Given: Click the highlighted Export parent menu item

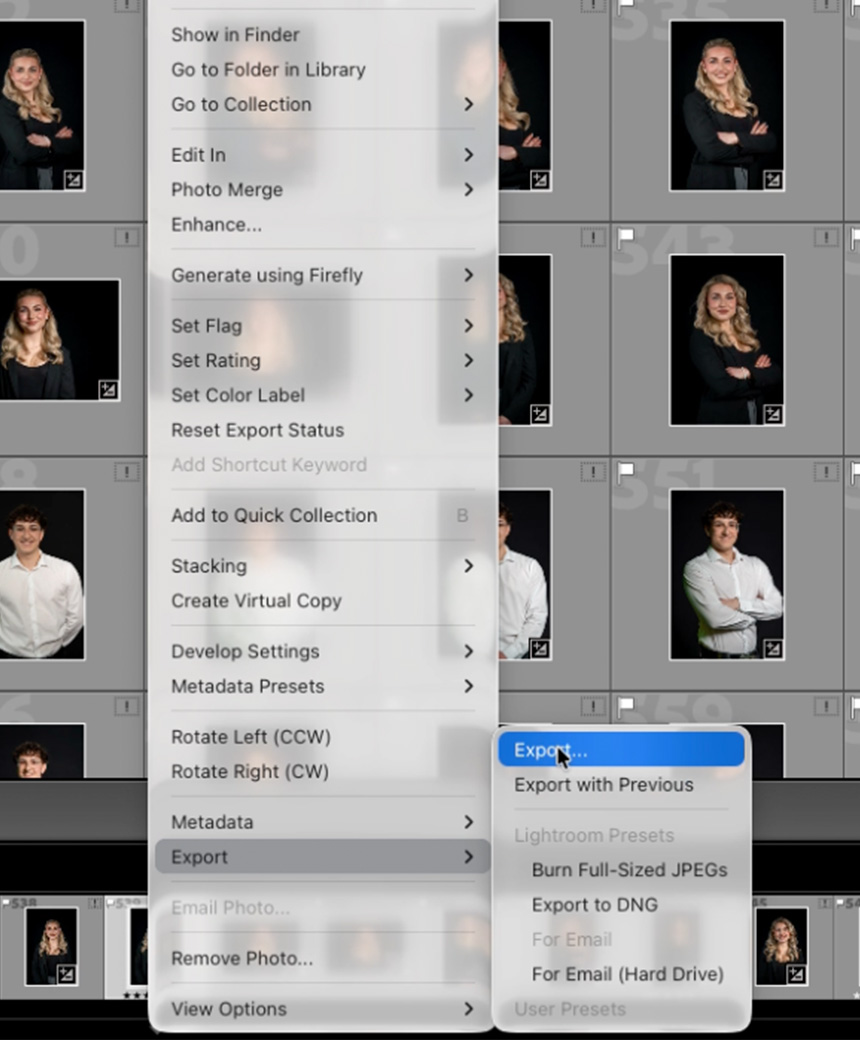Looking at the screenshot, I should coord(323,857).
